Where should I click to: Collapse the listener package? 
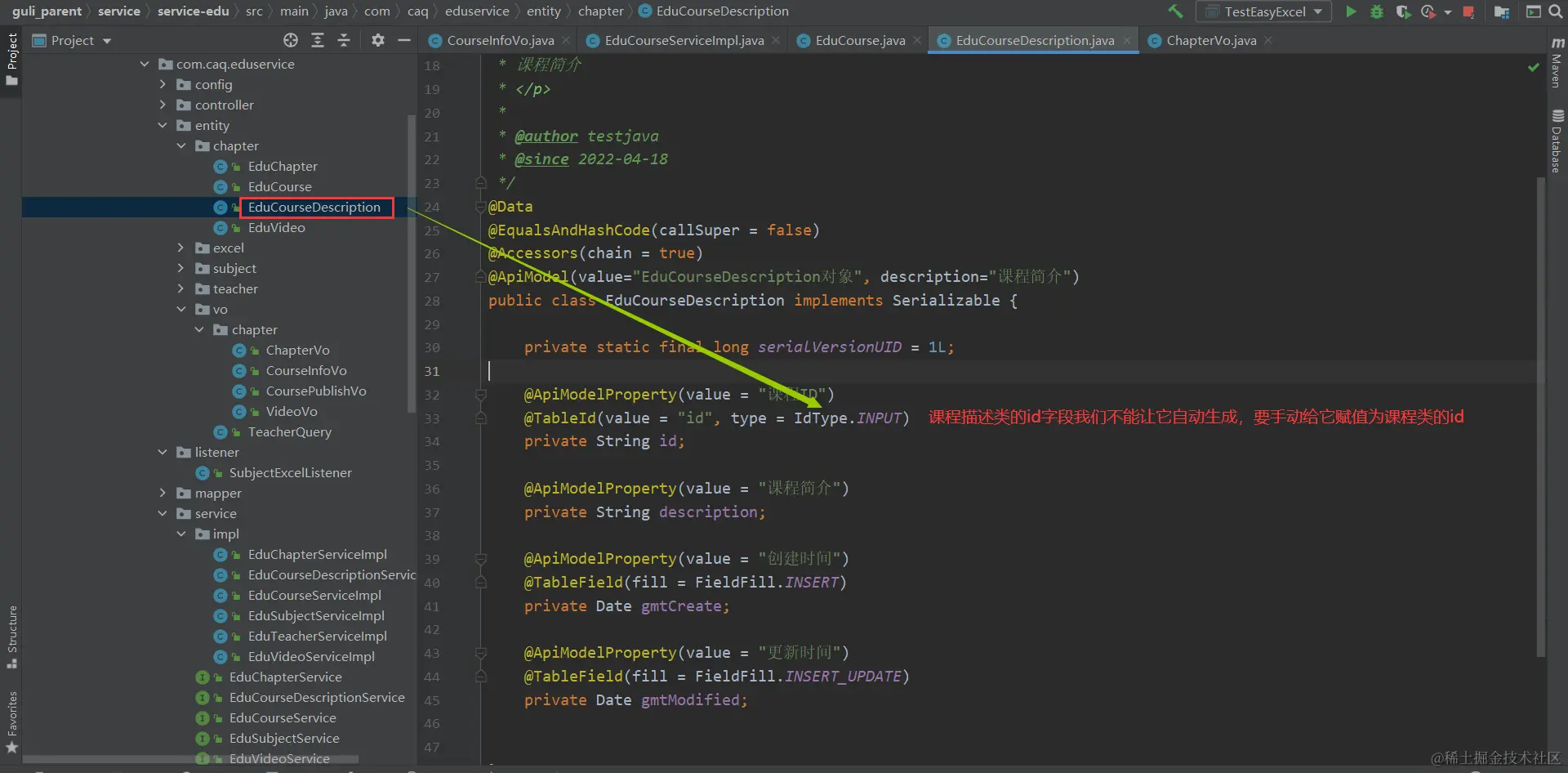click(x=163, y=452)
